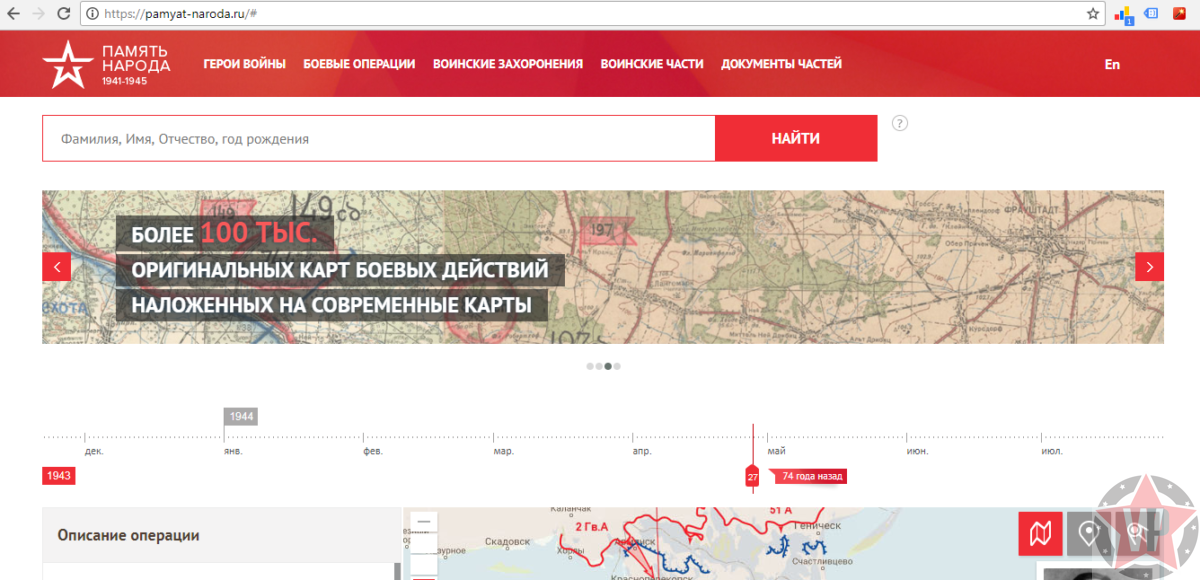Screen dimensions: 1200x580
Task: Focus the name and birth year search field
Action: click(378, 139)
